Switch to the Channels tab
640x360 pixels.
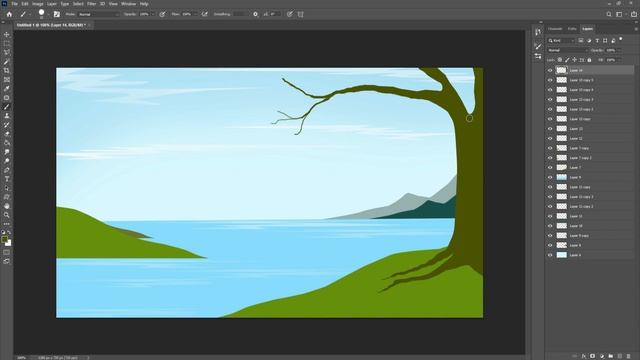555,29
